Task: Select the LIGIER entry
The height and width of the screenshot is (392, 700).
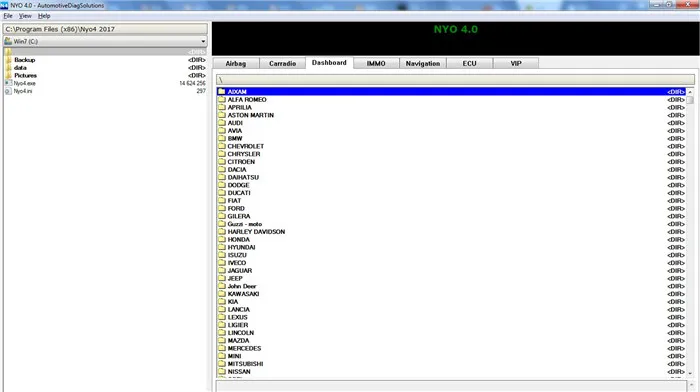Action: point(451,325)
